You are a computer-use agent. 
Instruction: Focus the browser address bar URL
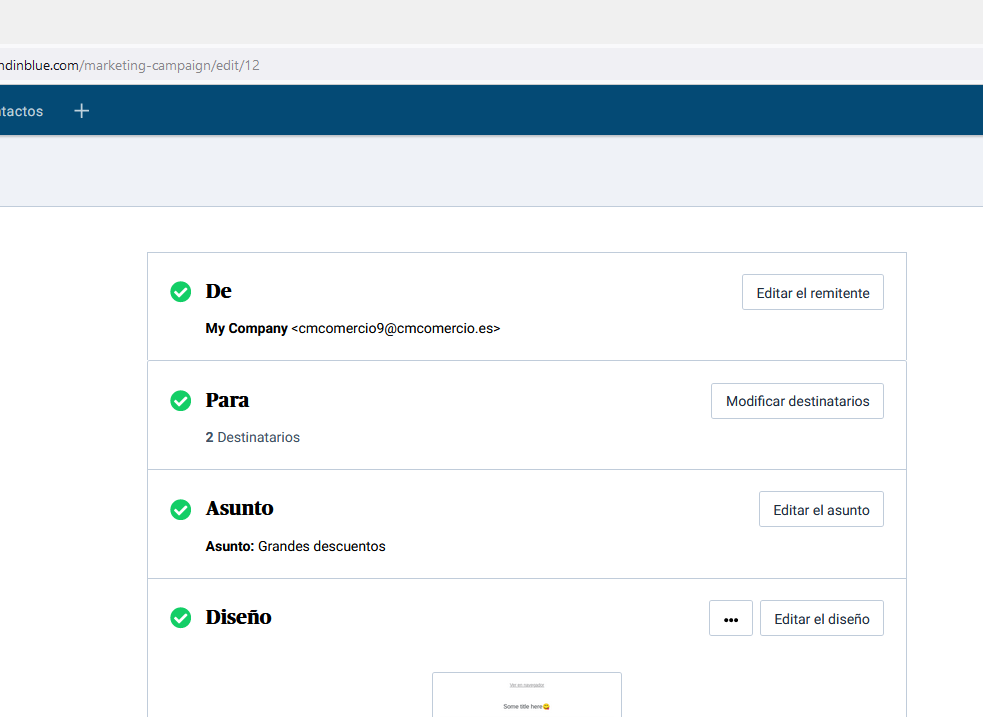tap(130, 65)
